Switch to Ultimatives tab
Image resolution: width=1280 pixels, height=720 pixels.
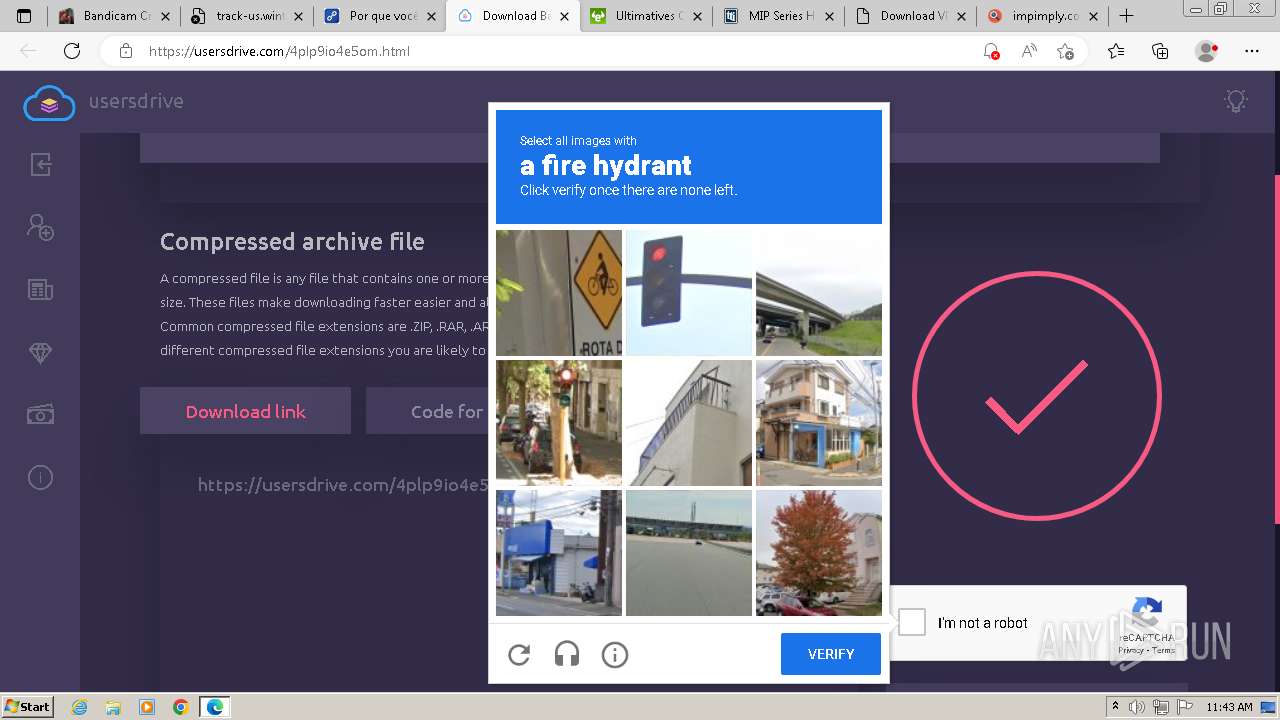[x=645, y=16]
